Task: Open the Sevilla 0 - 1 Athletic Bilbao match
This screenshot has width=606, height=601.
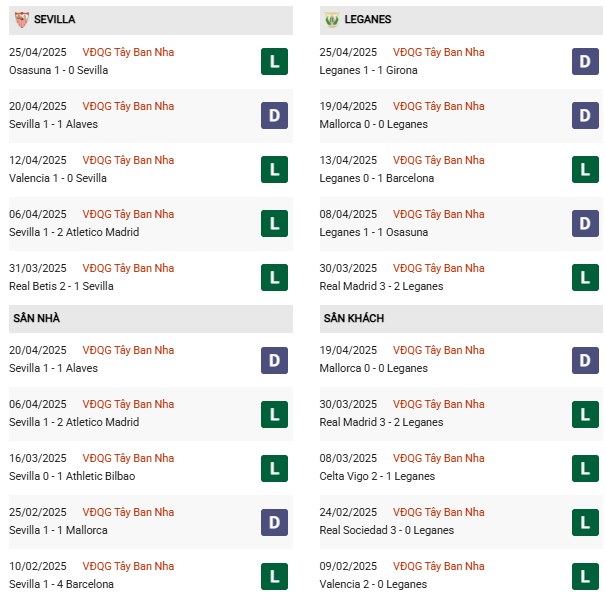Action: [72, 476]
